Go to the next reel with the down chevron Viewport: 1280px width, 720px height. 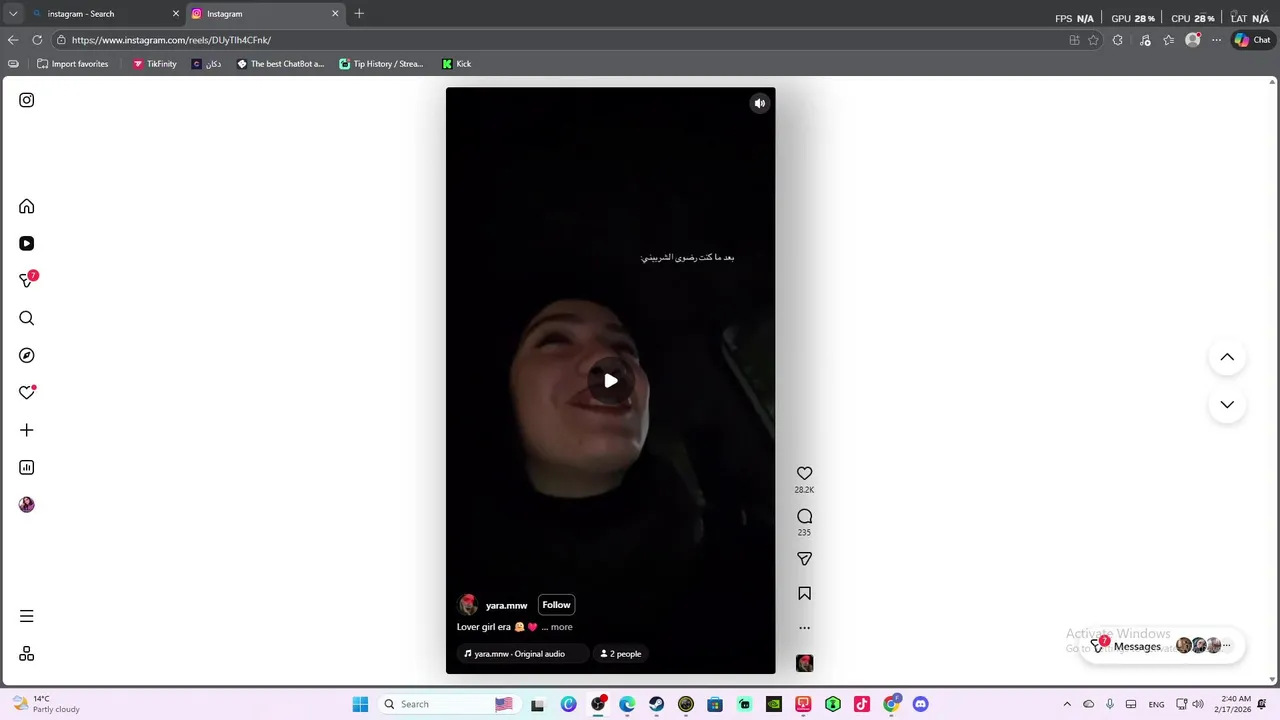point(1227,404)
